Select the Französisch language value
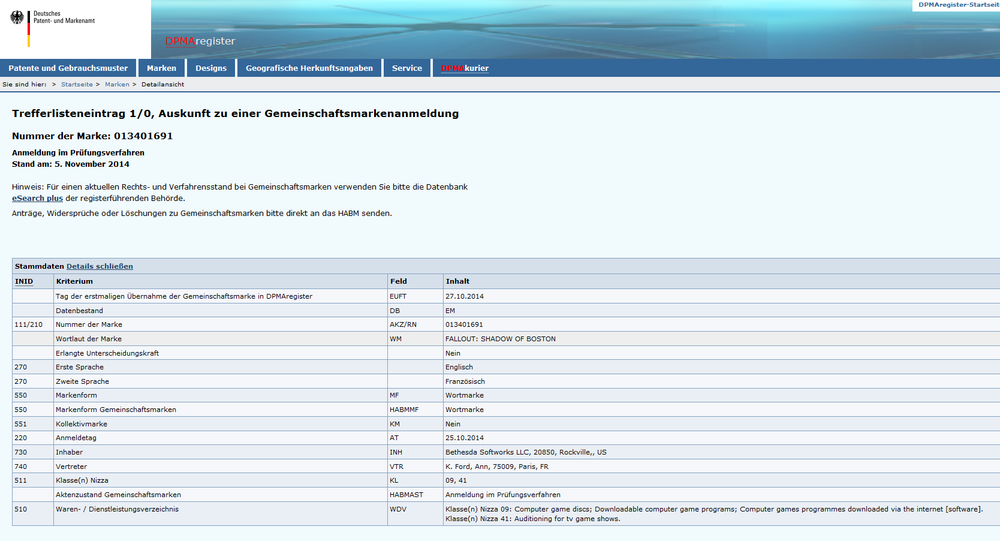Screen dimensions: 1000x541 point(465,381)
